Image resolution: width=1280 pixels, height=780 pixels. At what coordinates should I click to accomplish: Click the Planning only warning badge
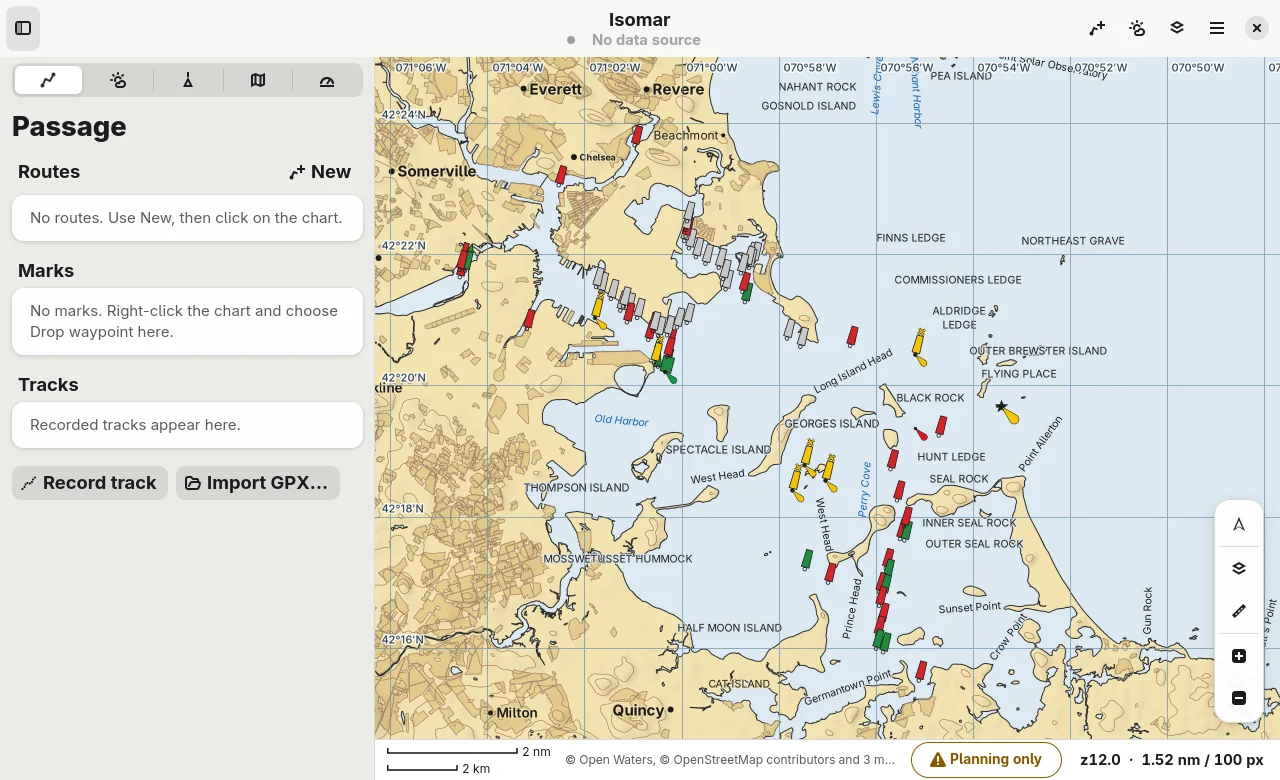click(986, 760)
